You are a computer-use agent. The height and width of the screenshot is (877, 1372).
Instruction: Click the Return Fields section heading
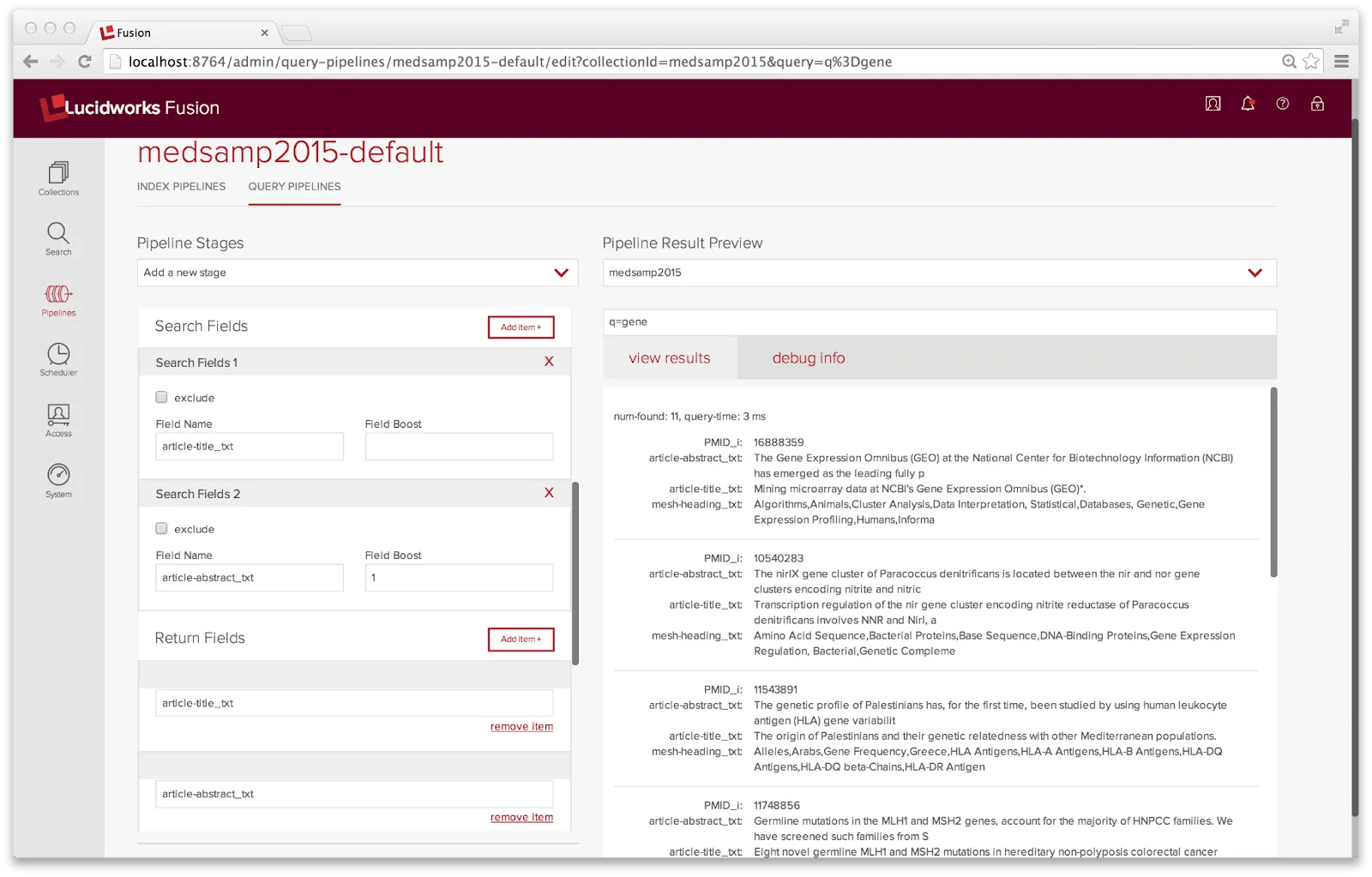coord(200,638)
